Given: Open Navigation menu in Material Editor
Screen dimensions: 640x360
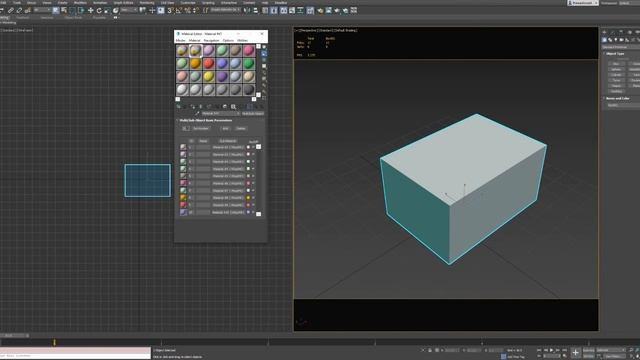Looking at the screenshot, I should pyautogui.click(x=211, y=40).
